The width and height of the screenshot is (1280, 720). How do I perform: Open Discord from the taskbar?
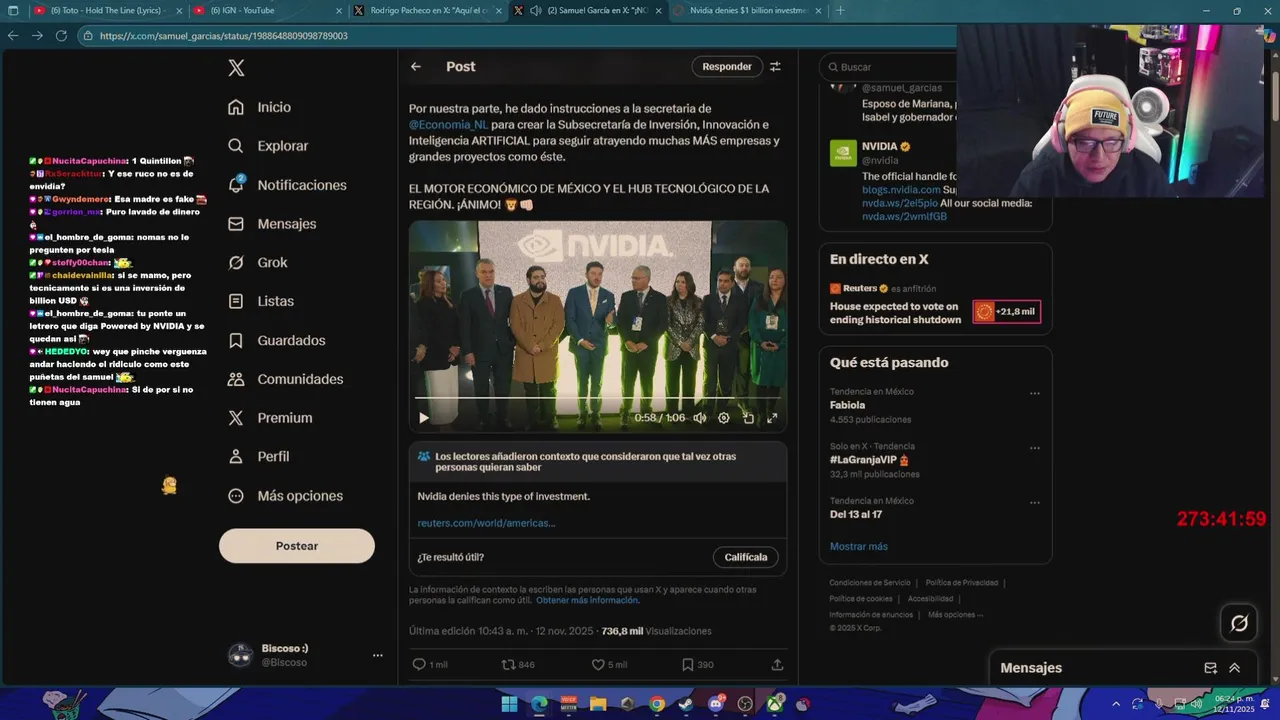(x=716, y=703)
